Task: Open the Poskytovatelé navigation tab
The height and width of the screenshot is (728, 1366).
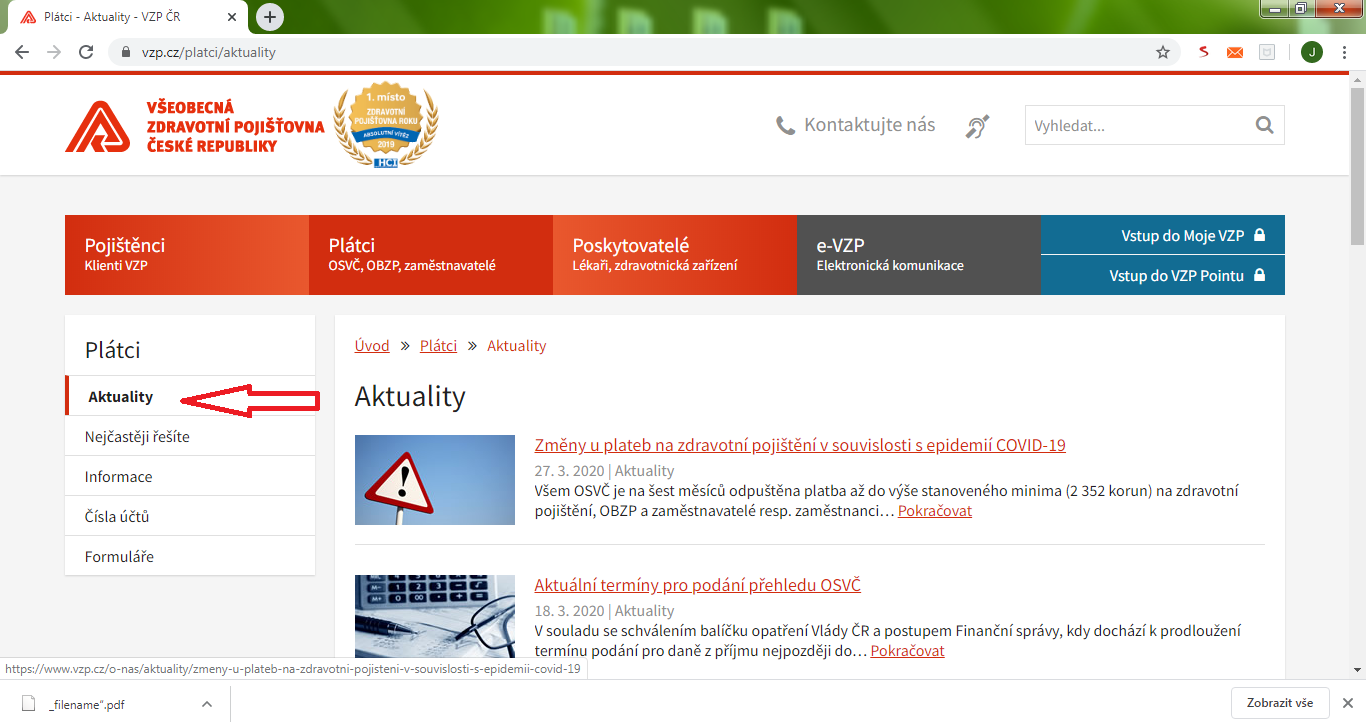Action: pos(675,255)
